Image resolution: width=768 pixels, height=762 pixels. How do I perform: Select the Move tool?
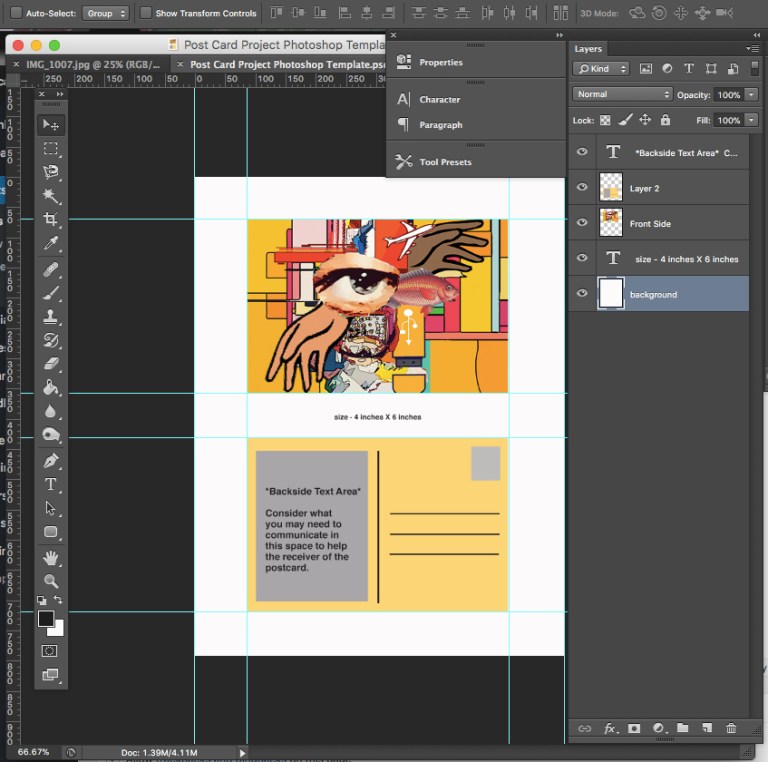[x=50, y=125]
